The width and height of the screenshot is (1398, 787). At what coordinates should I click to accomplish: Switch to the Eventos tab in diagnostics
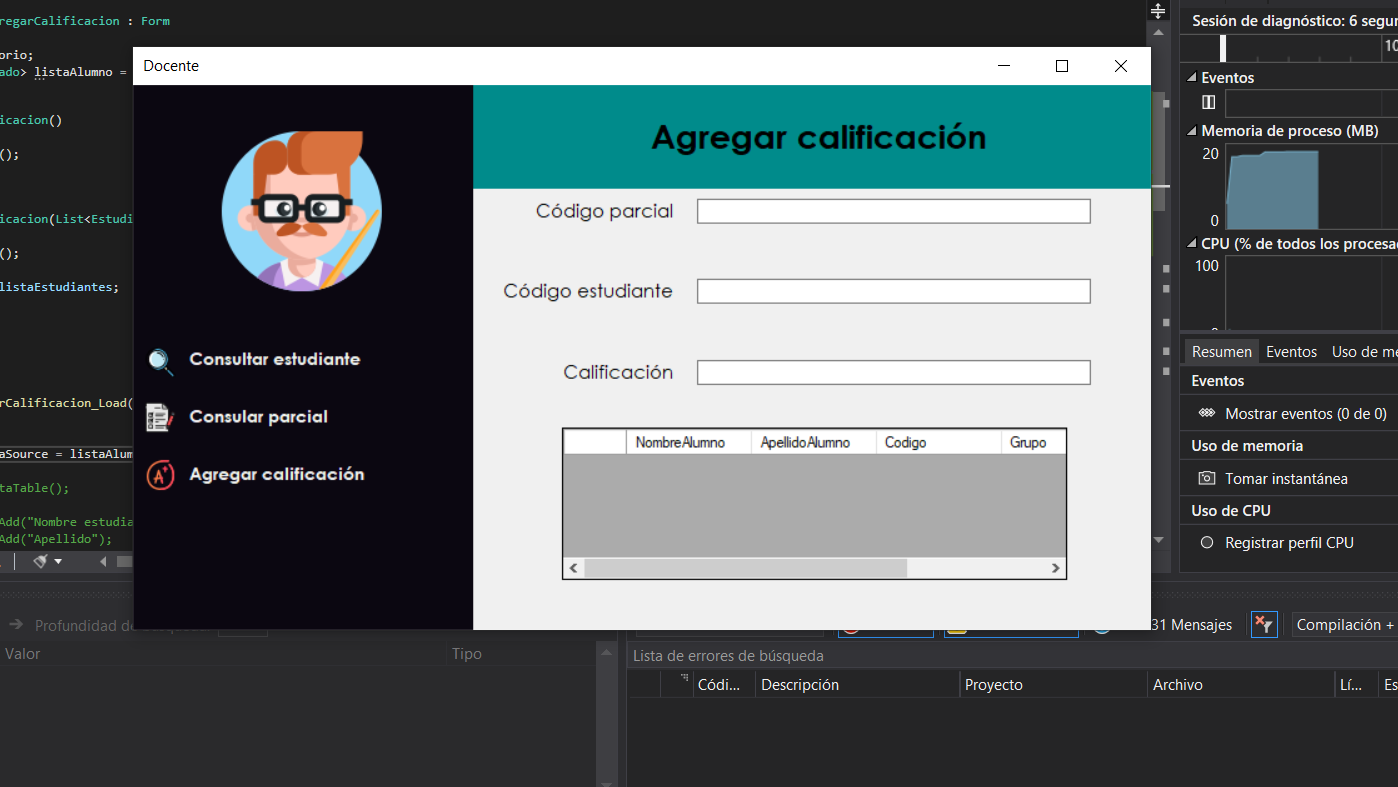pyautogui.click(x=1292, y=352)
